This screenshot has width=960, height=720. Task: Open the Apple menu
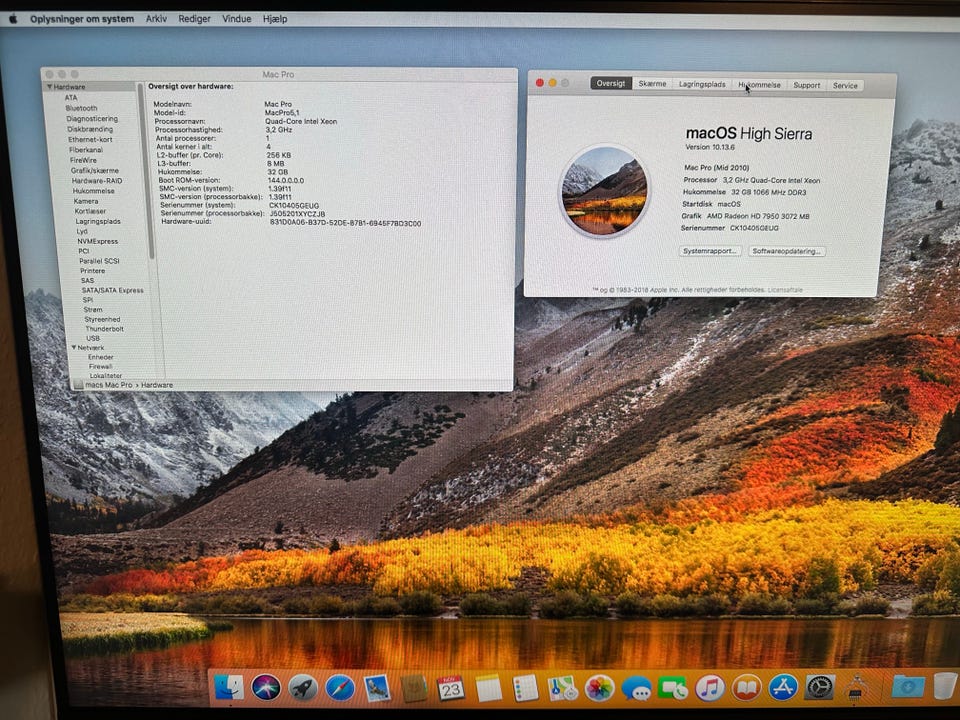13,18
